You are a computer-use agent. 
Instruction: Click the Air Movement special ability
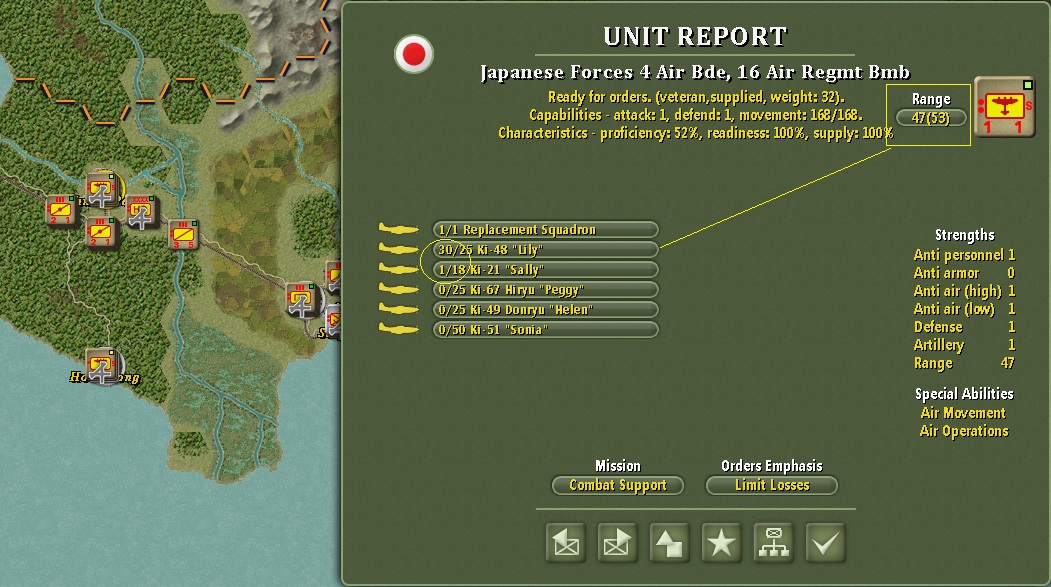pos(963,413)
